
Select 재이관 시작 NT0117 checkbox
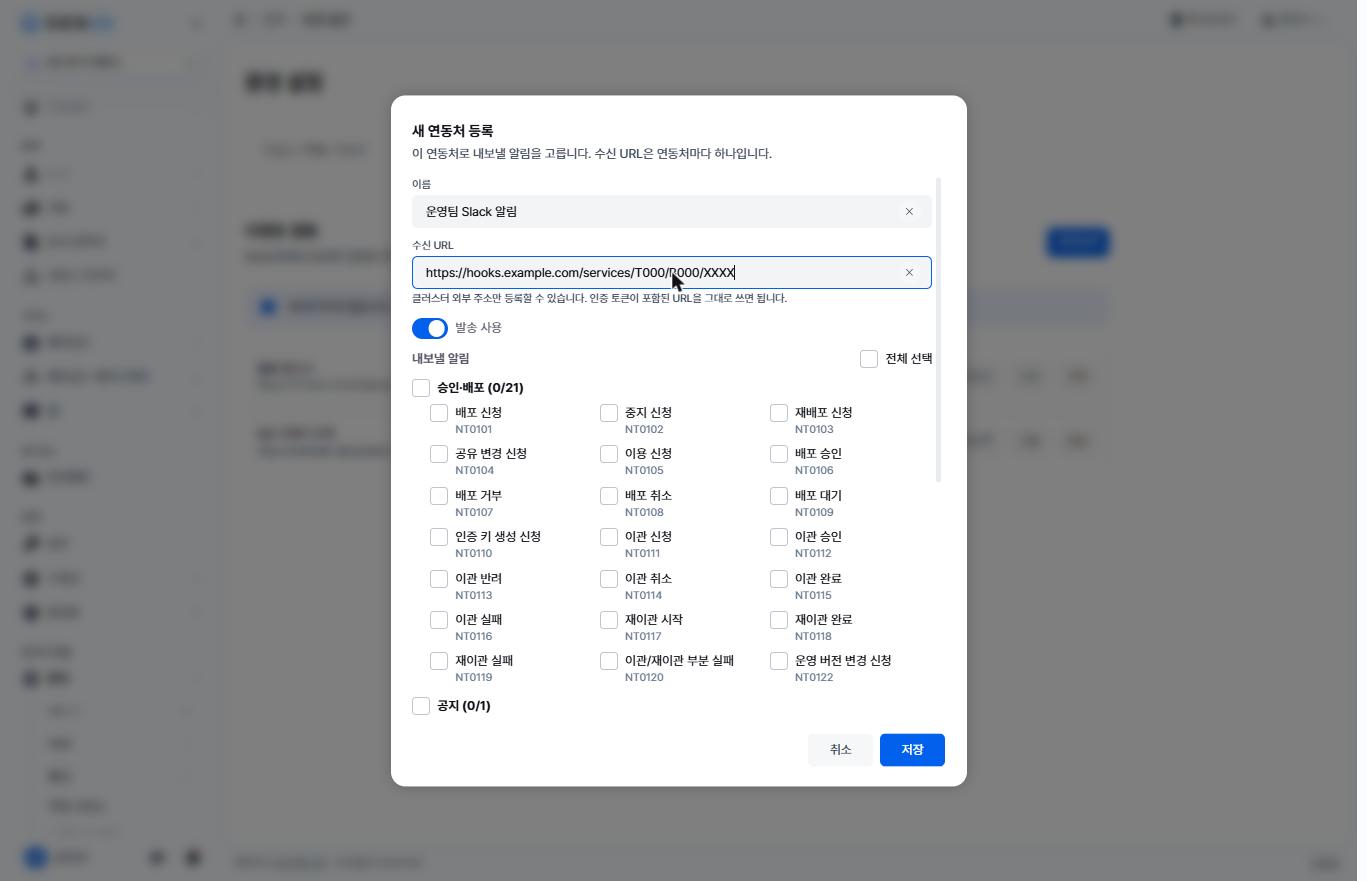point(609,620)
